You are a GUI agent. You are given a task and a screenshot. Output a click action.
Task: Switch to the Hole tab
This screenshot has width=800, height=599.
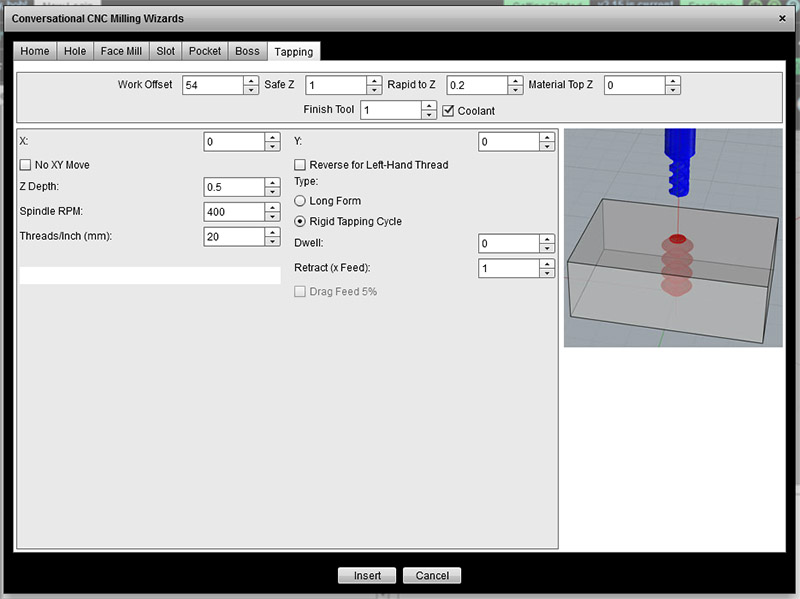pyautogui.click(x=74, y=51)
